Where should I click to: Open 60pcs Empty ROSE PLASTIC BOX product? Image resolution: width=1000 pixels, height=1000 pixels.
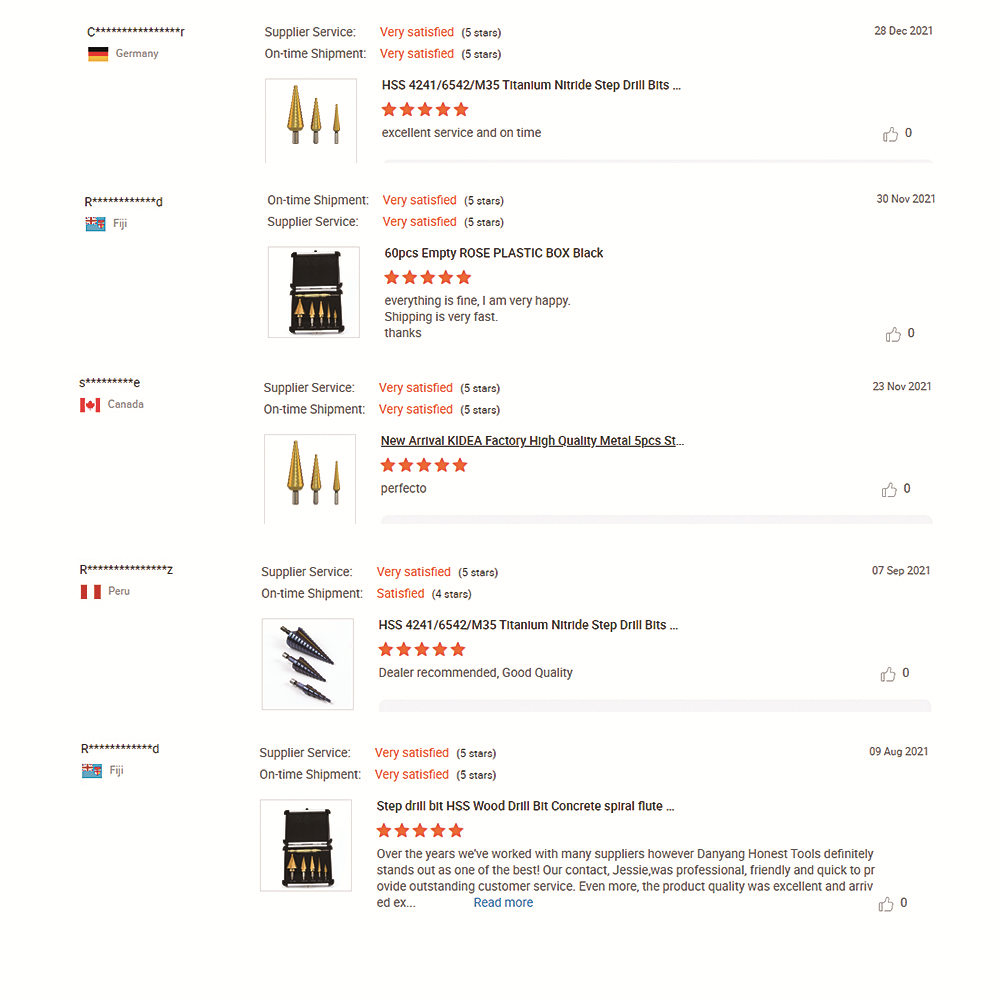pyautogui.click(x=494, y=253)
